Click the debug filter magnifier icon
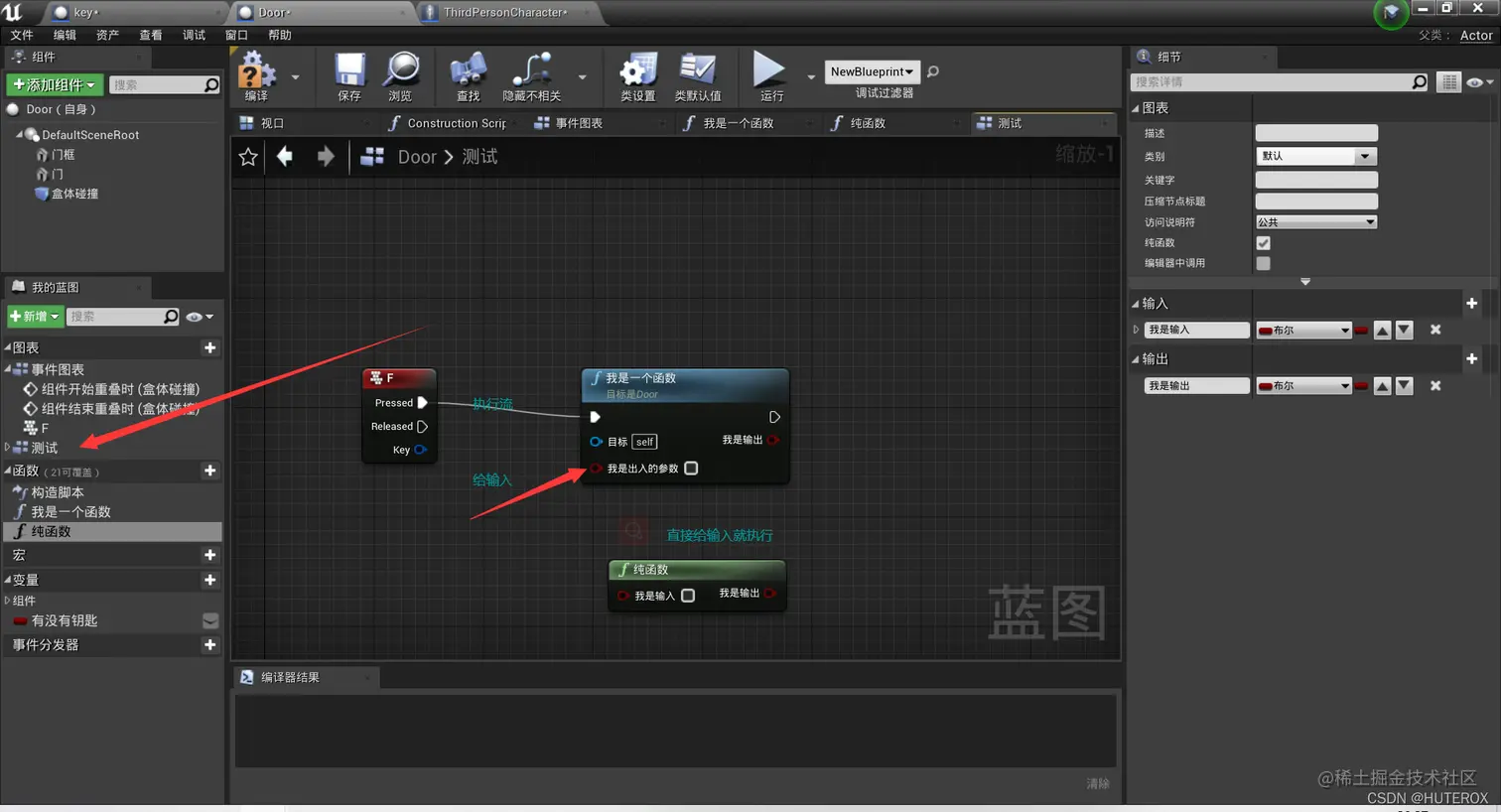This screenshot has width=1501, height=812. click(933, 71)
